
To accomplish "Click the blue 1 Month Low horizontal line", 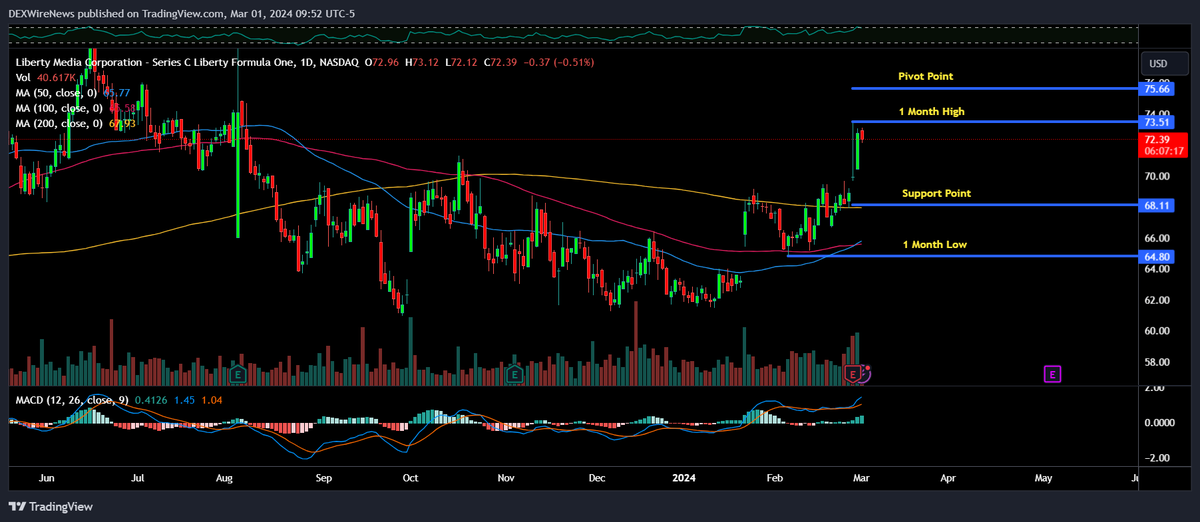I will (962, 256).
